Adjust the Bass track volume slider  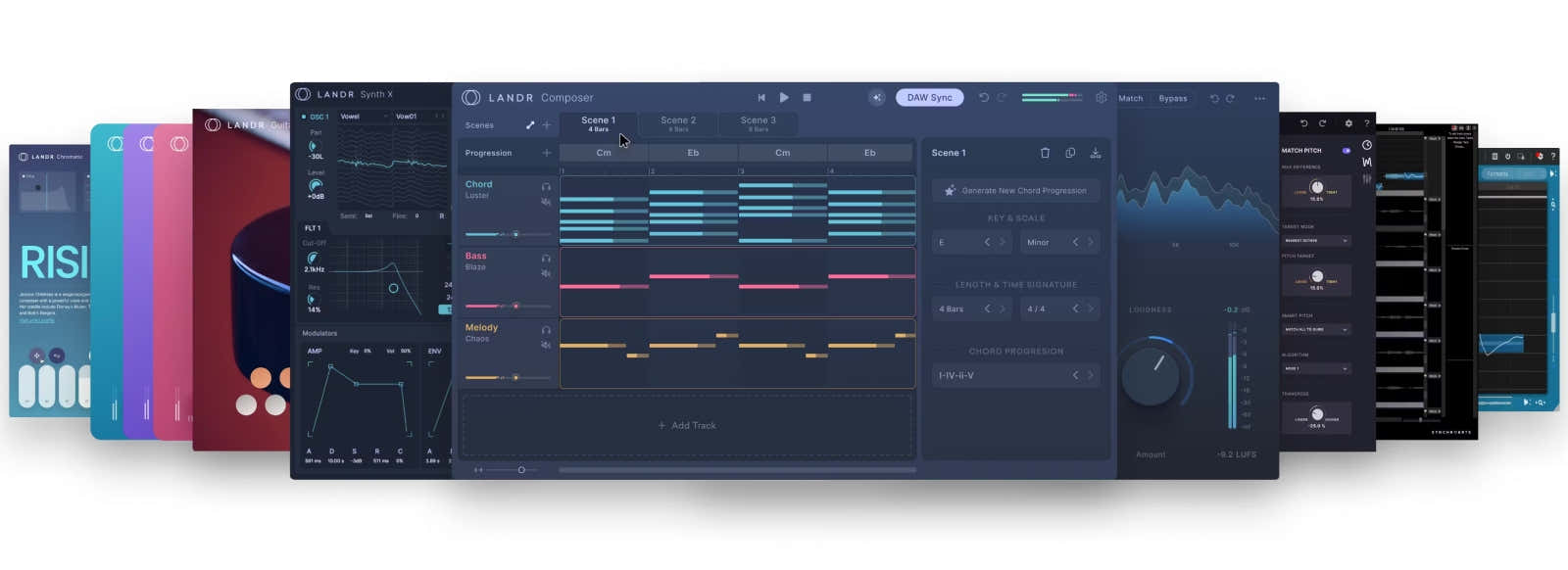(x=508, y=306)
